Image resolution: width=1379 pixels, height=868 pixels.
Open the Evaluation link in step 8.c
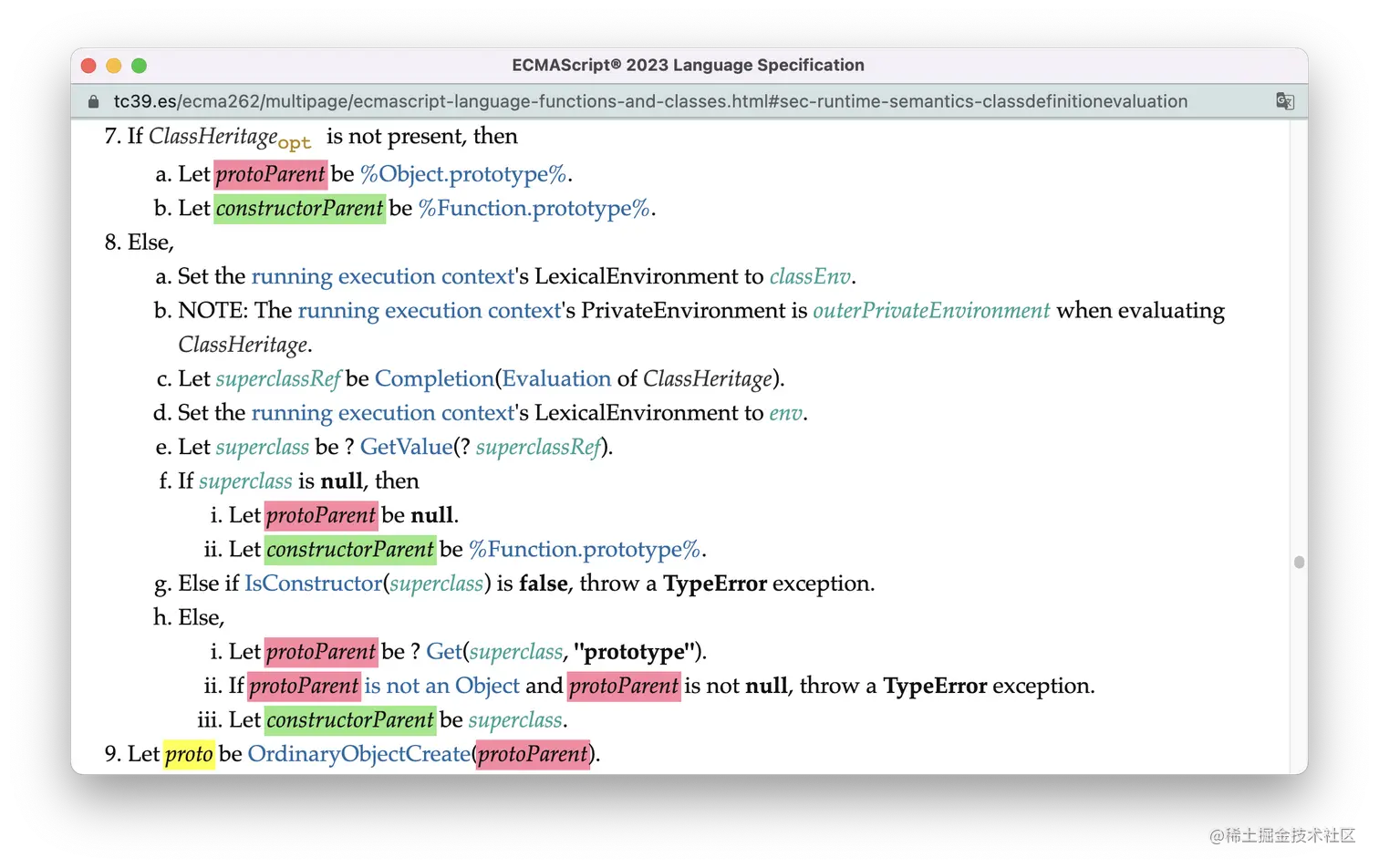pos(556,379)
